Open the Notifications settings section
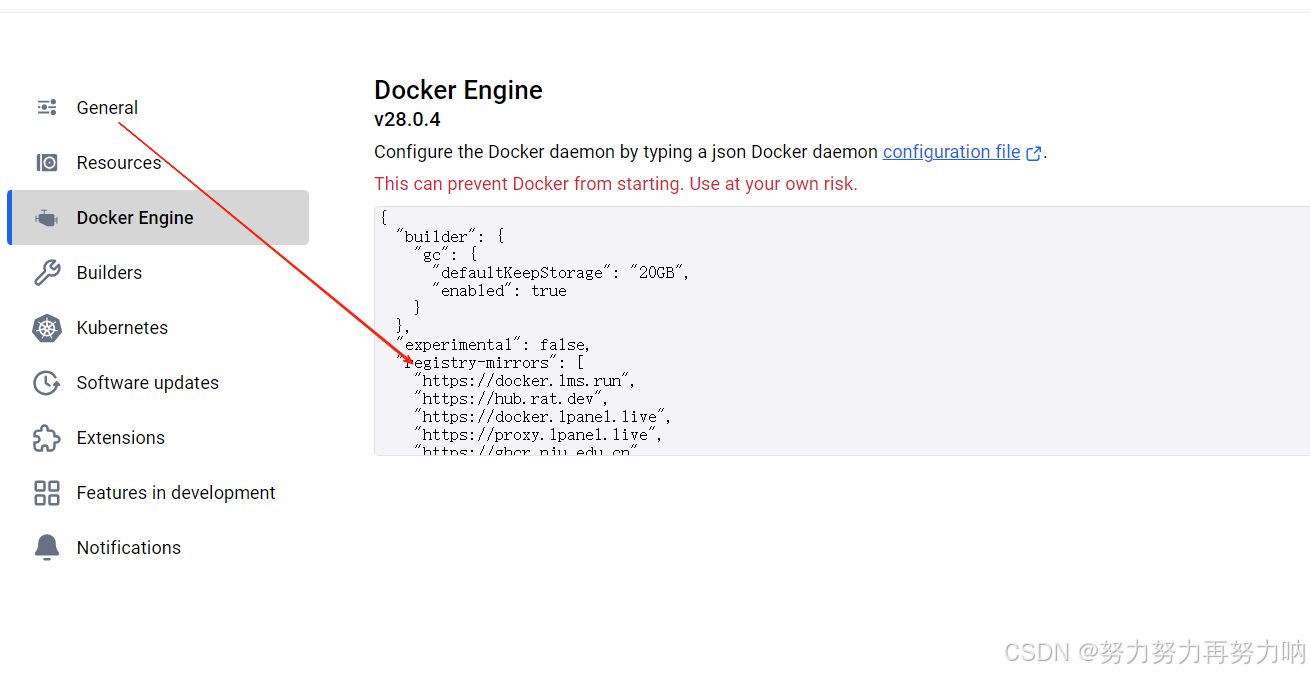1310x674 pixels. pos(158,547)
